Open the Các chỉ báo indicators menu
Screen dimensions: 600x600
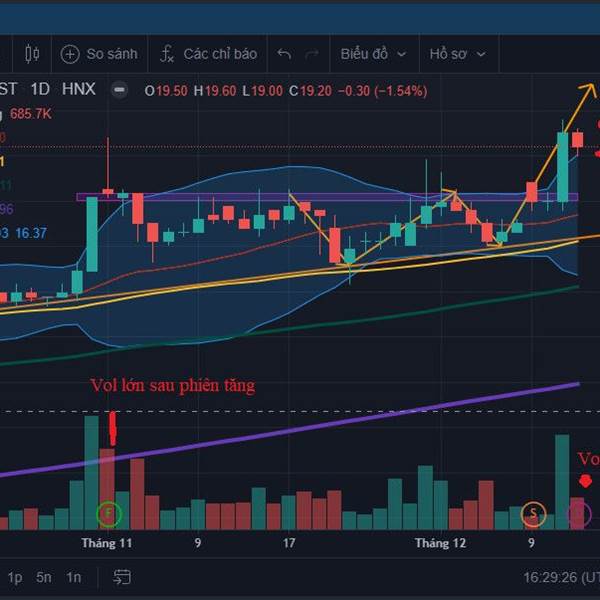(x=209, y=54)
